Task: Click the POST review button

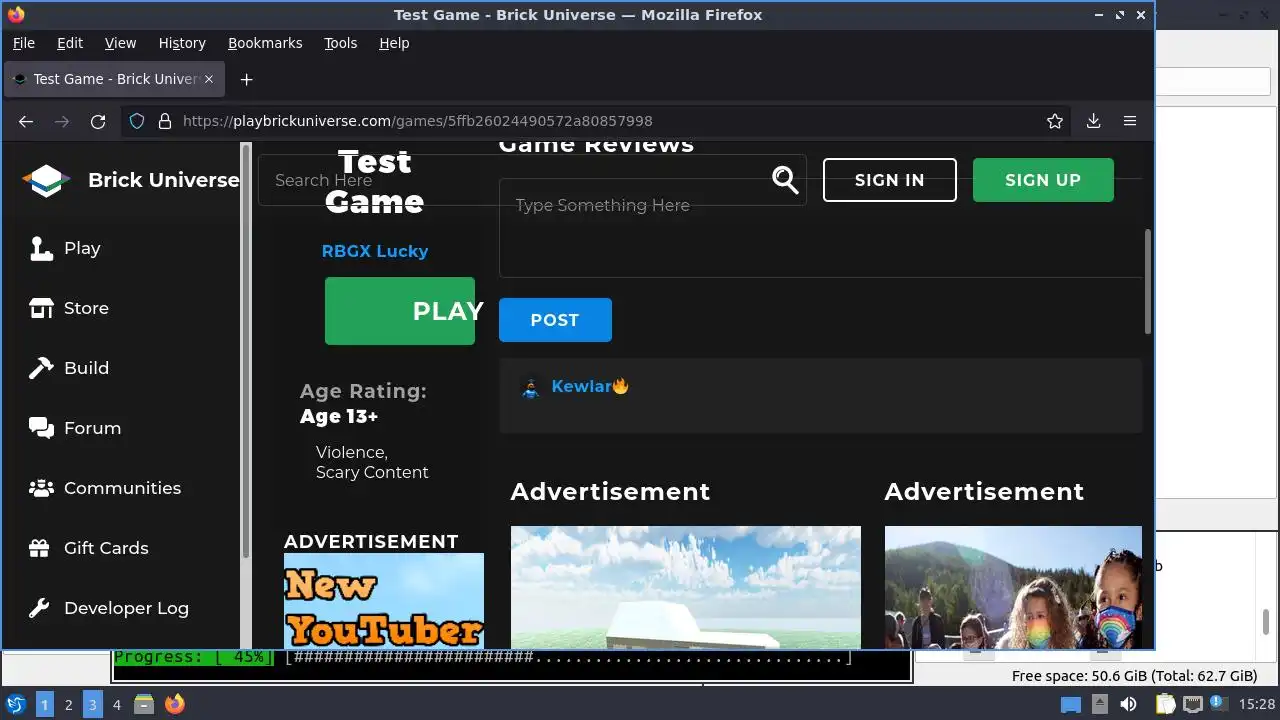Action: 555,320
